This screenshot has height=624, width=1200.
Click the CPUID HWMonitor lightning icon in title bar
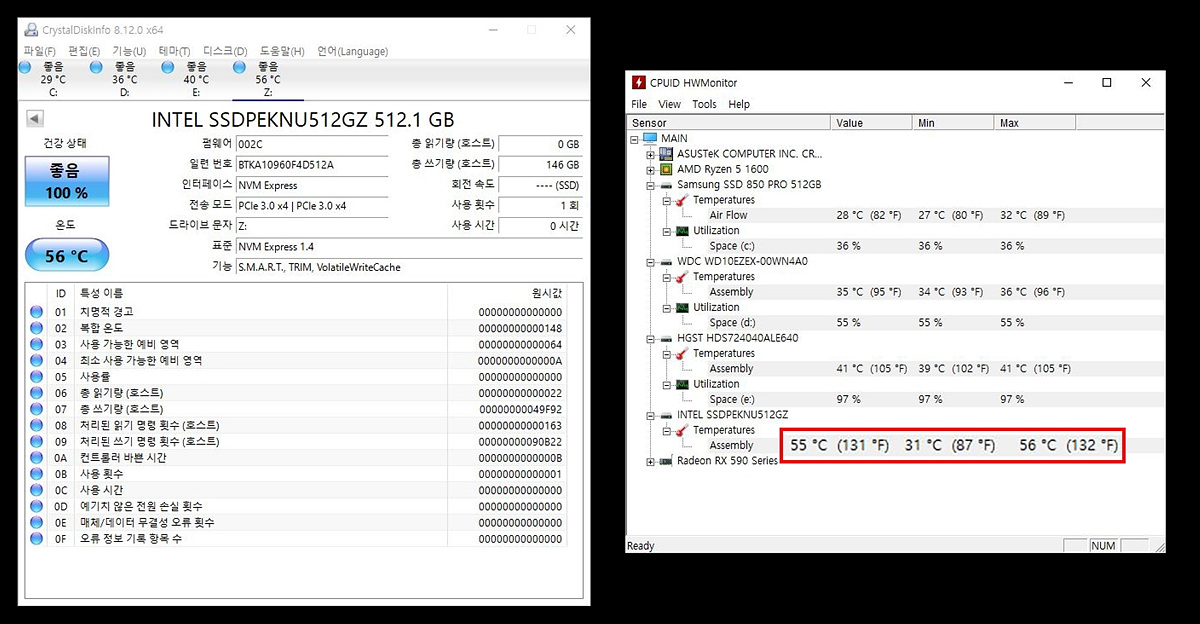(x=639, y=83)
